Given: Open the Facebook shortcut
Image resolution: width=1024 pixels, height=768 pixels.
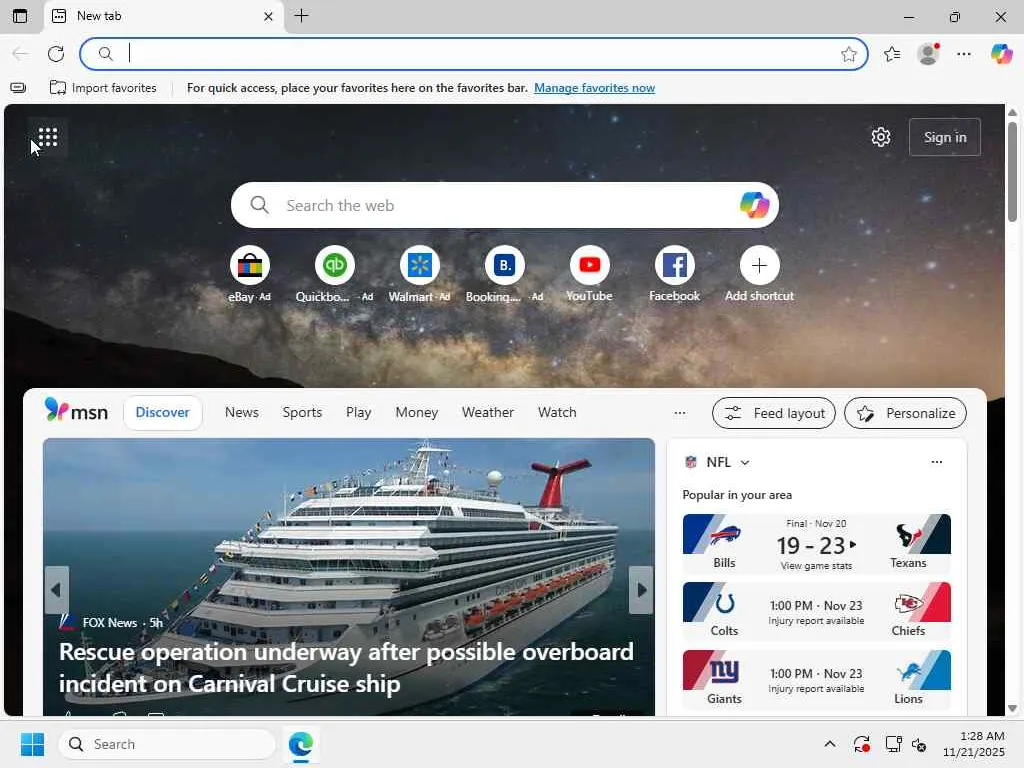Looking at the screenshot, I should (674, 265).
